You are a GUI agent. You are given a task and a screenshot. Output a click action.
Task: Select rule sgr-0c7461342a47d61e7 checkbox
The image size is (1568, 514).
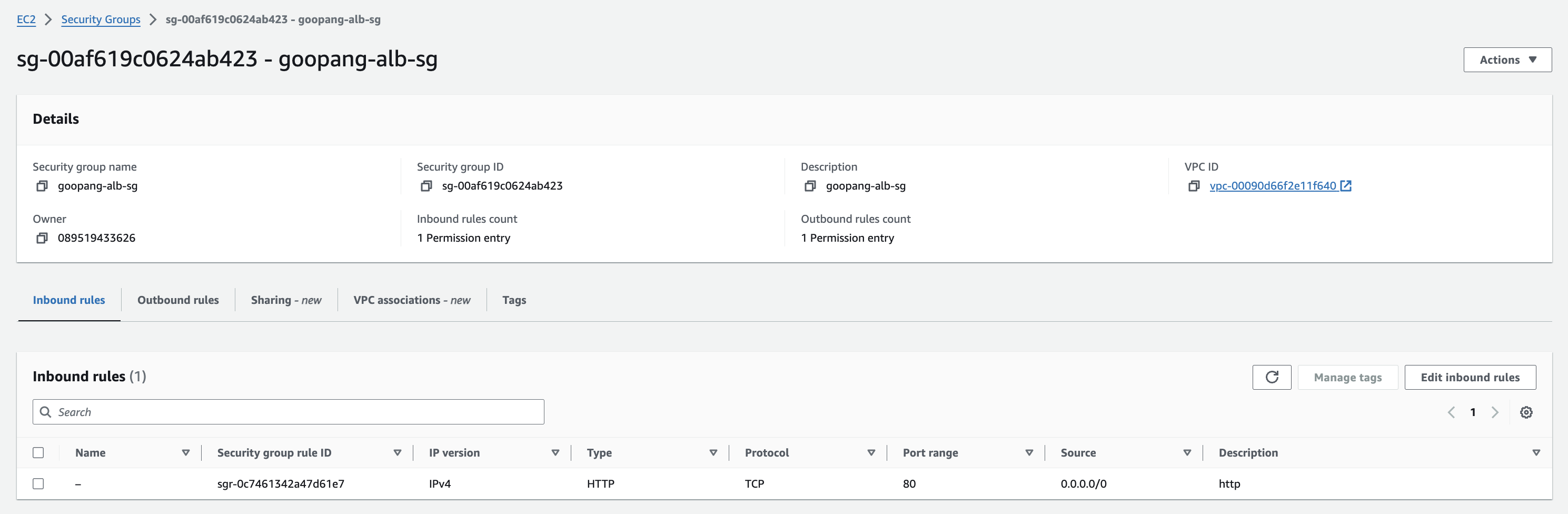[x=38, y=483]
